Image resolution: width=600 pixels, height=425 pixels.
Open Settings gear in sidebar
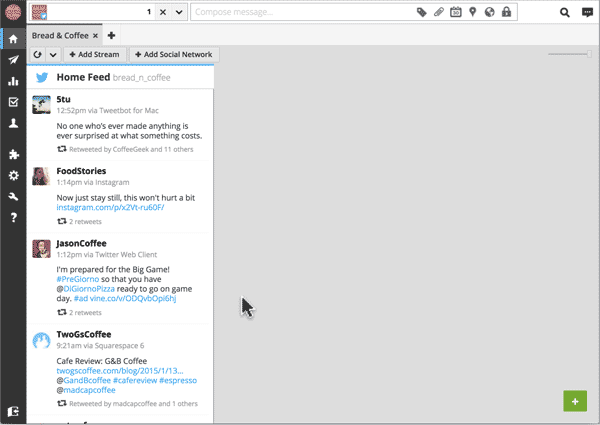(x=13, y=176)
